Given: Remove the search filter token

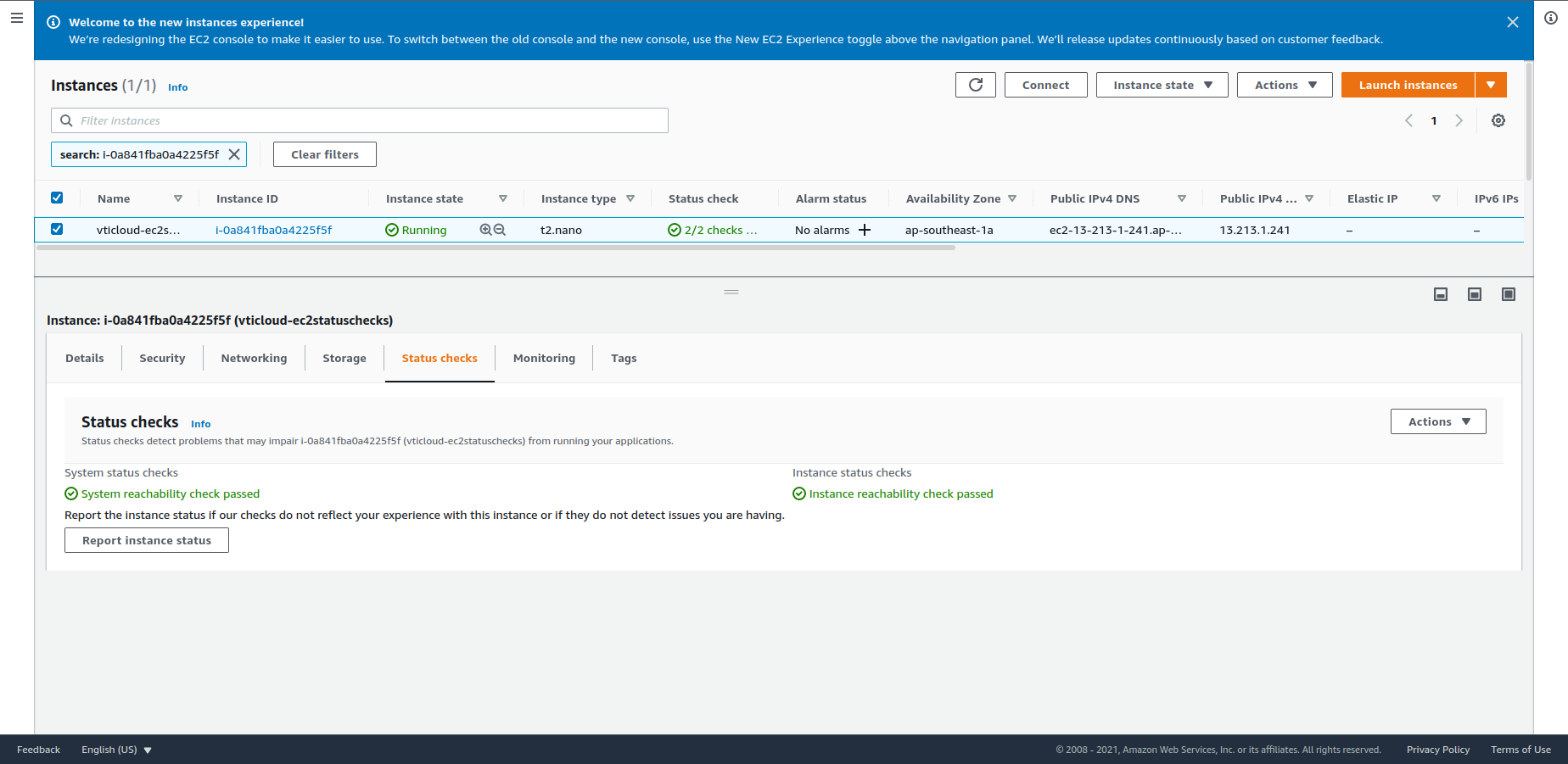Looking at the screenshot, I should 234,154.
